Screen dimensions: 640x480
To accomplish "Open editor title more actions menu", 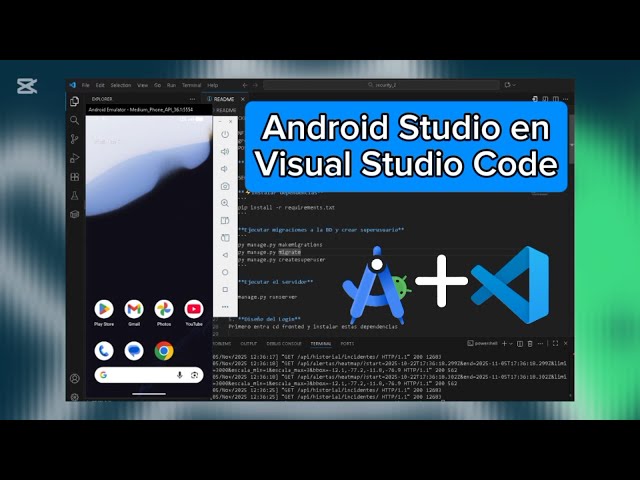I will [565, 99].
